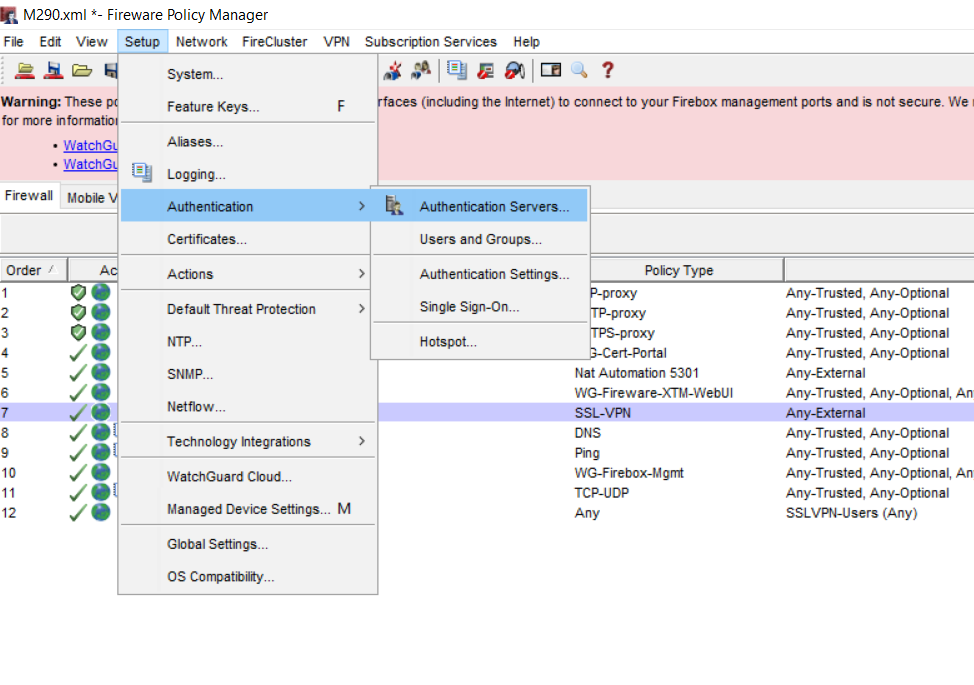The image size is (974, 685).
Task: Click the black panel toolbar icon
Action: click(x=551, y=70)
